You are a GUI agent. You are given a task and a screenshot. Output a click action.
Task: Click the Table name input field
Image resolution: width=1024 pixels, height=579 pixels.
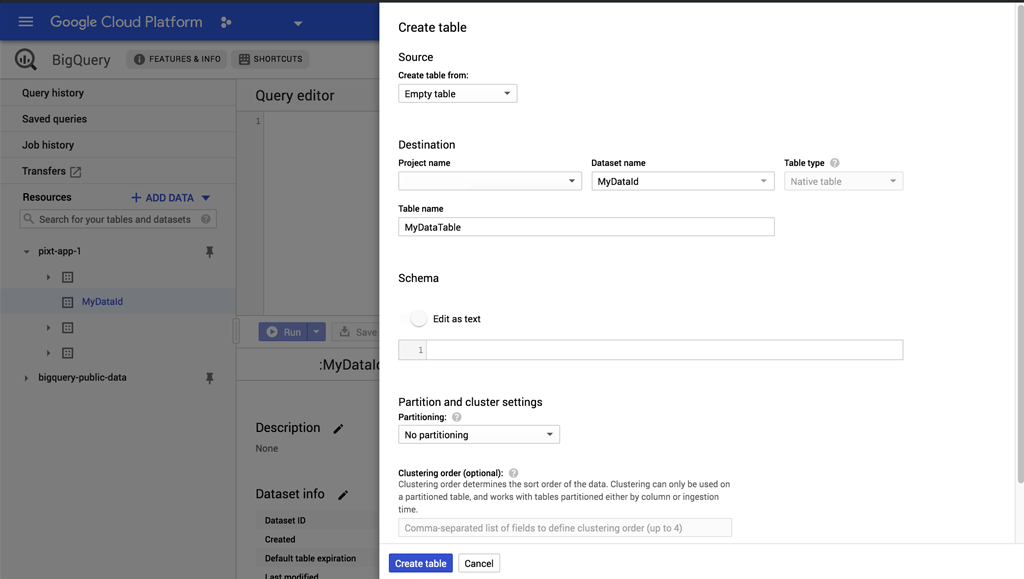pyautogui.click(x=586, y=227)
